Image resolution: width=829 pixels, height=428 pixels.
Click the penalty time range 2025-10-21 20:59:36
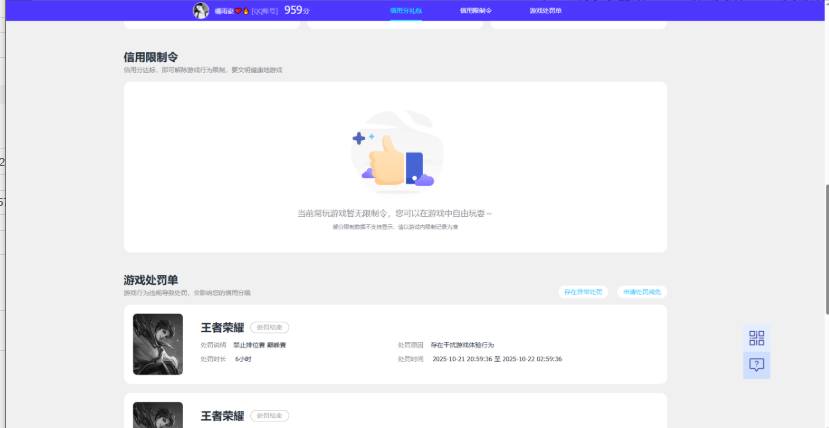[497, 359]
